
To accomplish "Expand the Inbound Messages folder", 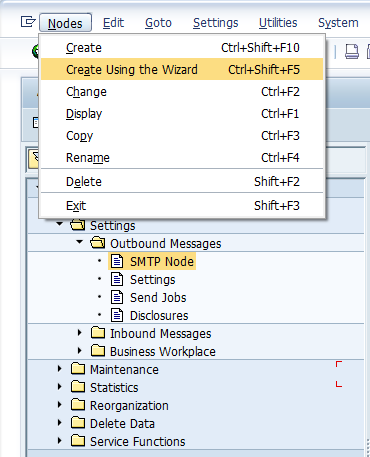I will coord(79,333).
